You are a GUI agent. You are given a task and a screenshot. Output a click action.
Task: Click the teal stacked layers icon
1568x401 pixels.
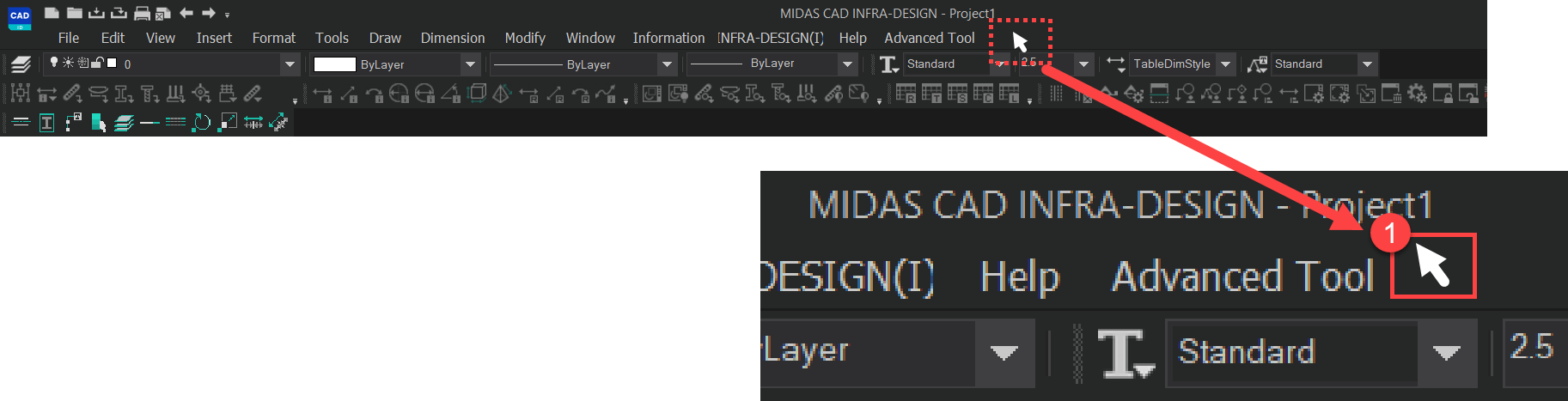[x=124, y=123]
